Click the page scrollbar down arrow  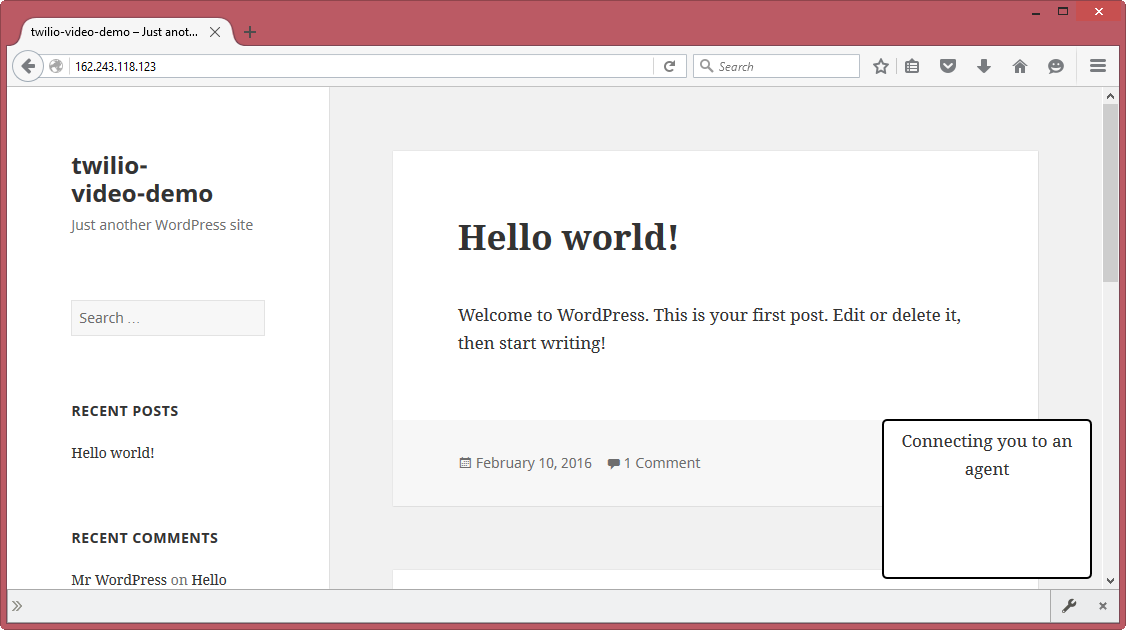[x=1110, y=580]
